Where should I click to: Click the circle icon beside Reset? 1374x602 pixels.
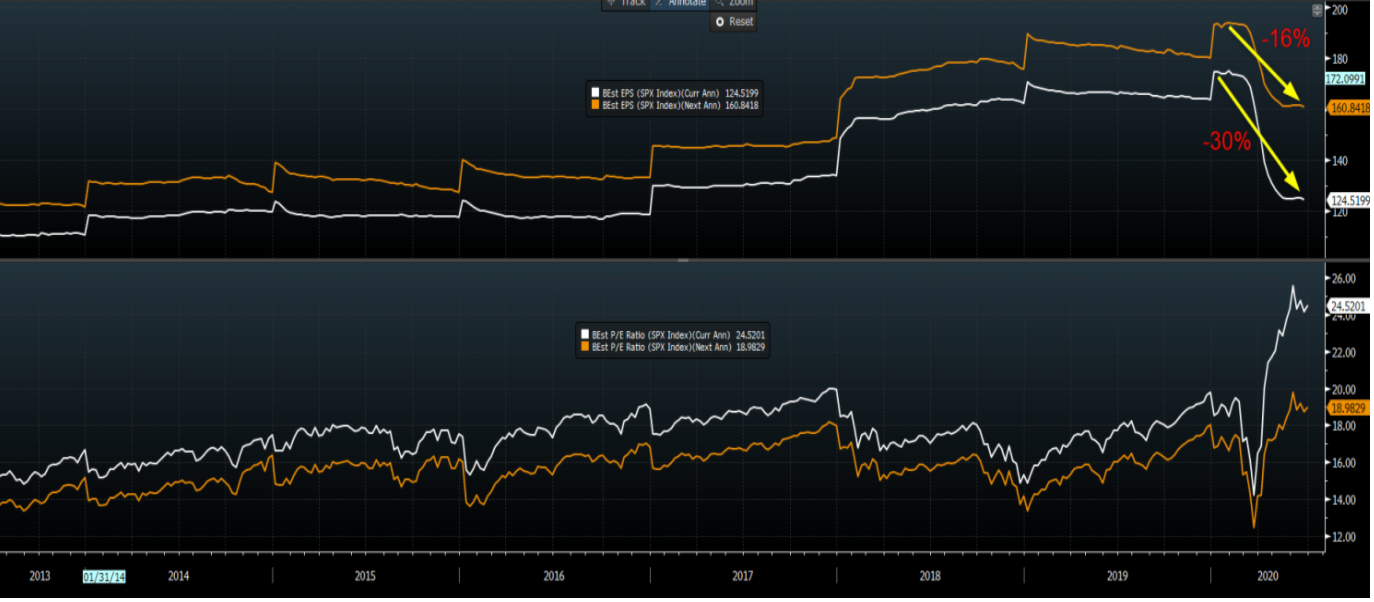pyautogui.click(x=720, y=22)
